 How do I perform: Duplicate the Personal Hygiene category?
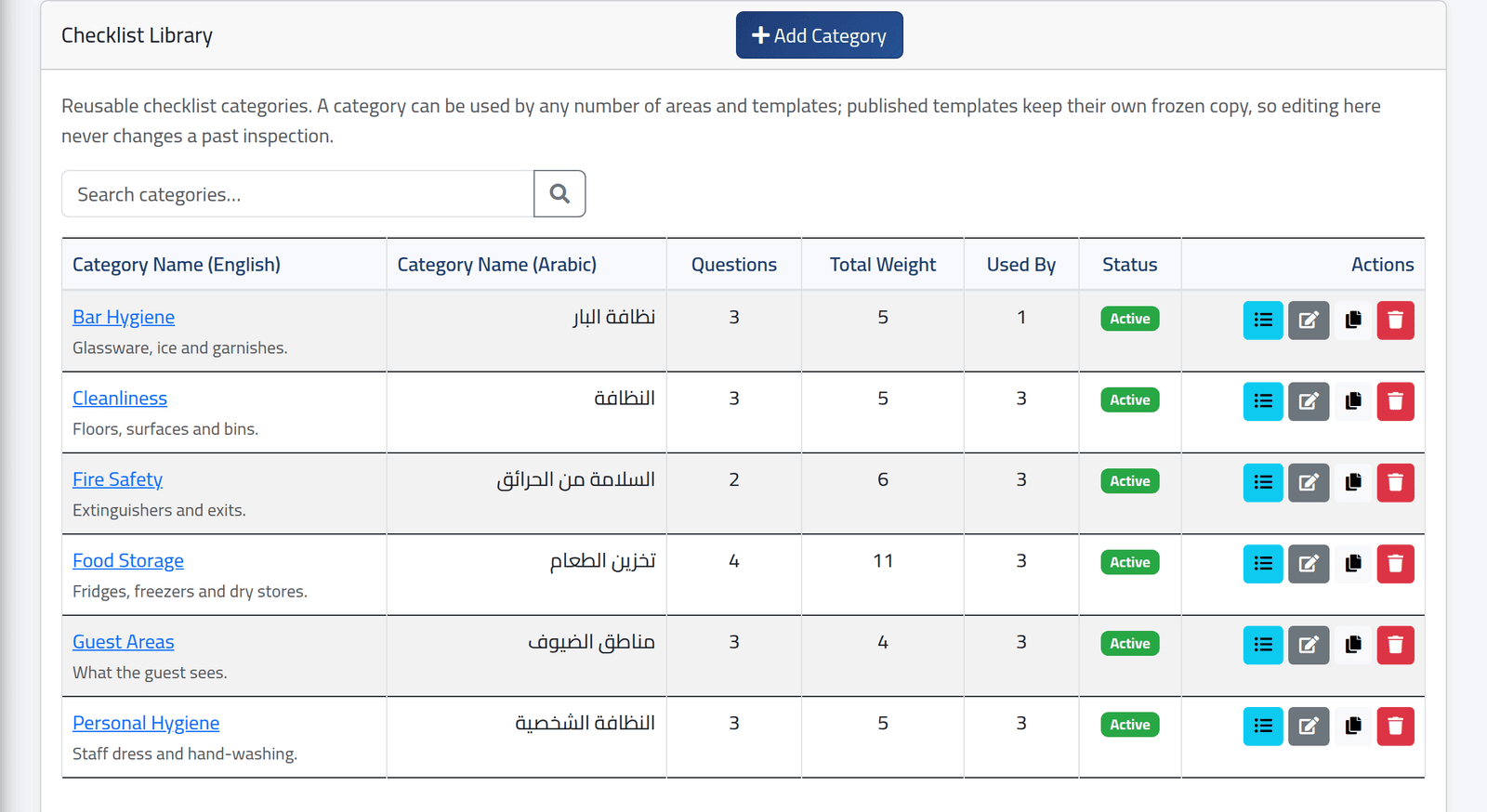point(1353,726)
